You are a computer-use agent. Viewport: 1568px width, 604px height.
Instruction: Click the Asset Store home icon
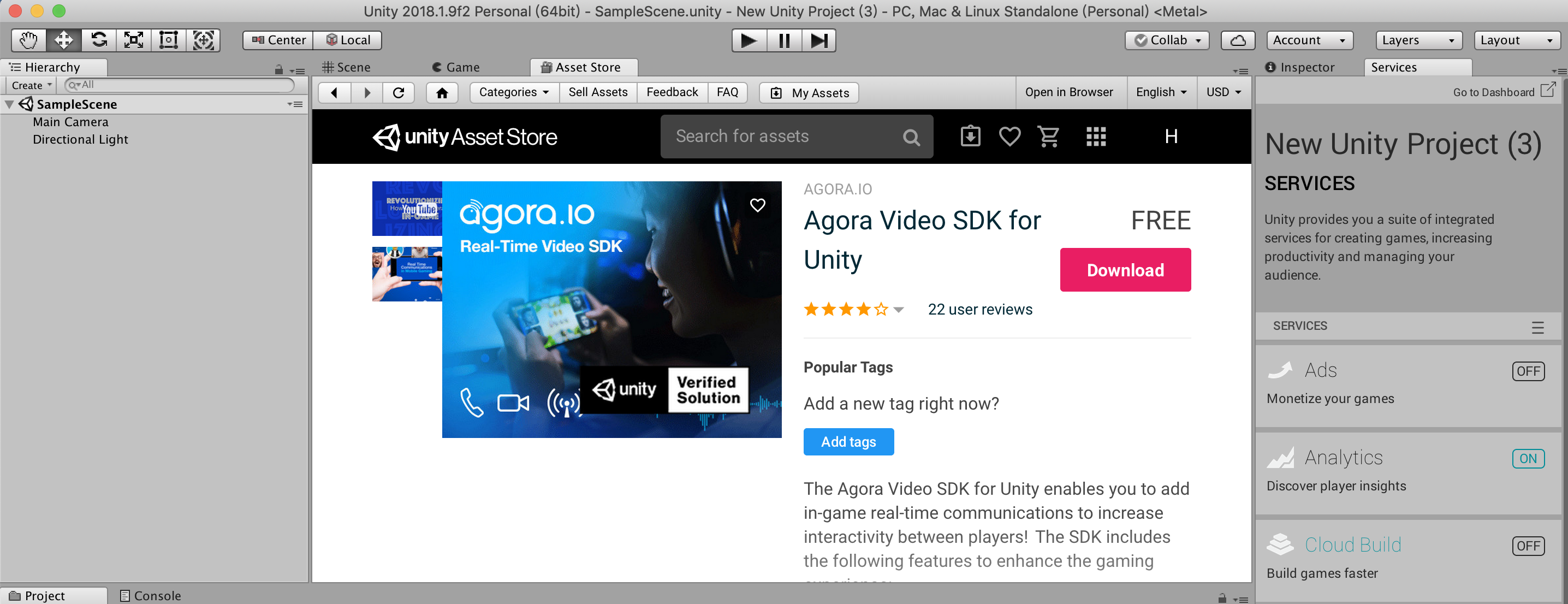[442, 92]
